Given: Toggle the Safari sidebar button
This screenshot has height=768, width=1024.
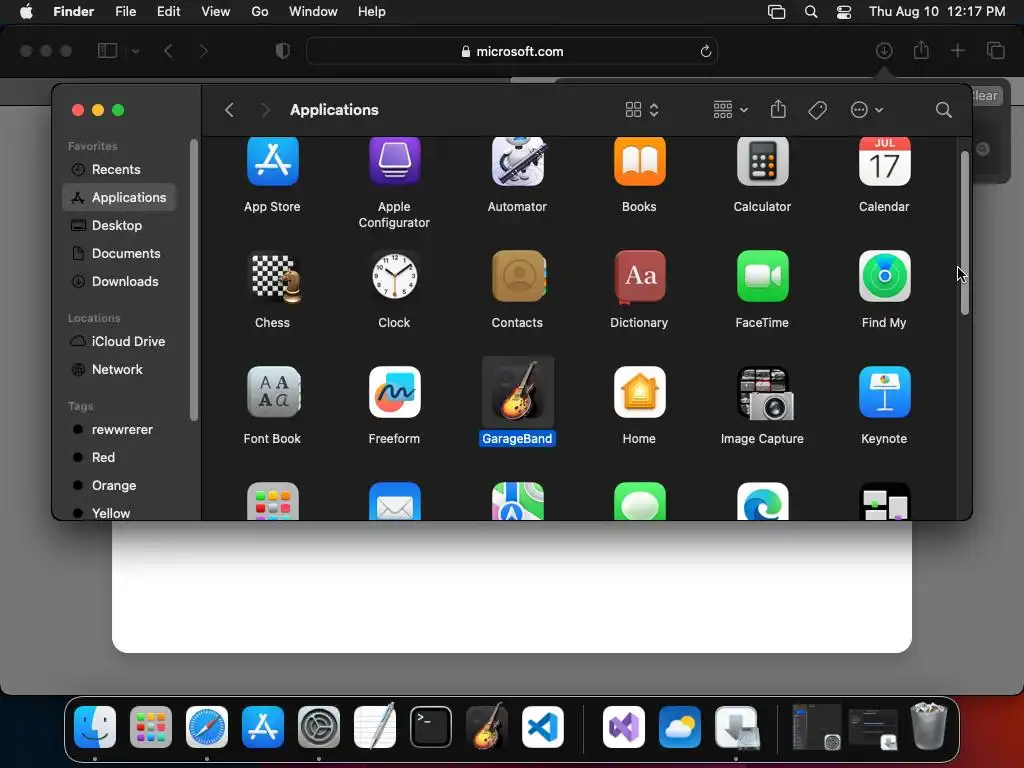Looking at the screenshot, I should pos(107,51).
